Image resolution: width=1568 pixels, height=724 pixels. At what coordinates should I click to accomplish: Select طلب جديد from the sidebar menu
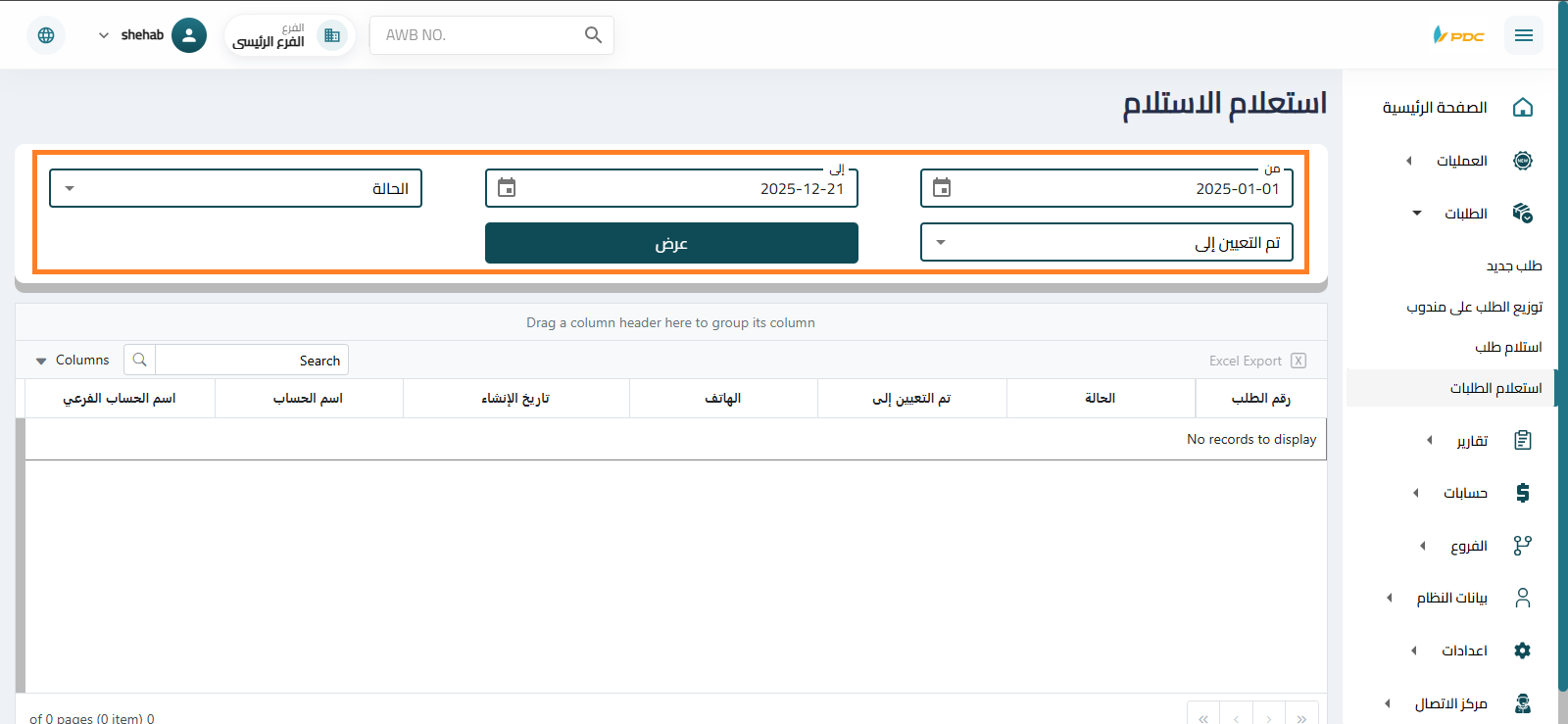tap(1514, 265)
